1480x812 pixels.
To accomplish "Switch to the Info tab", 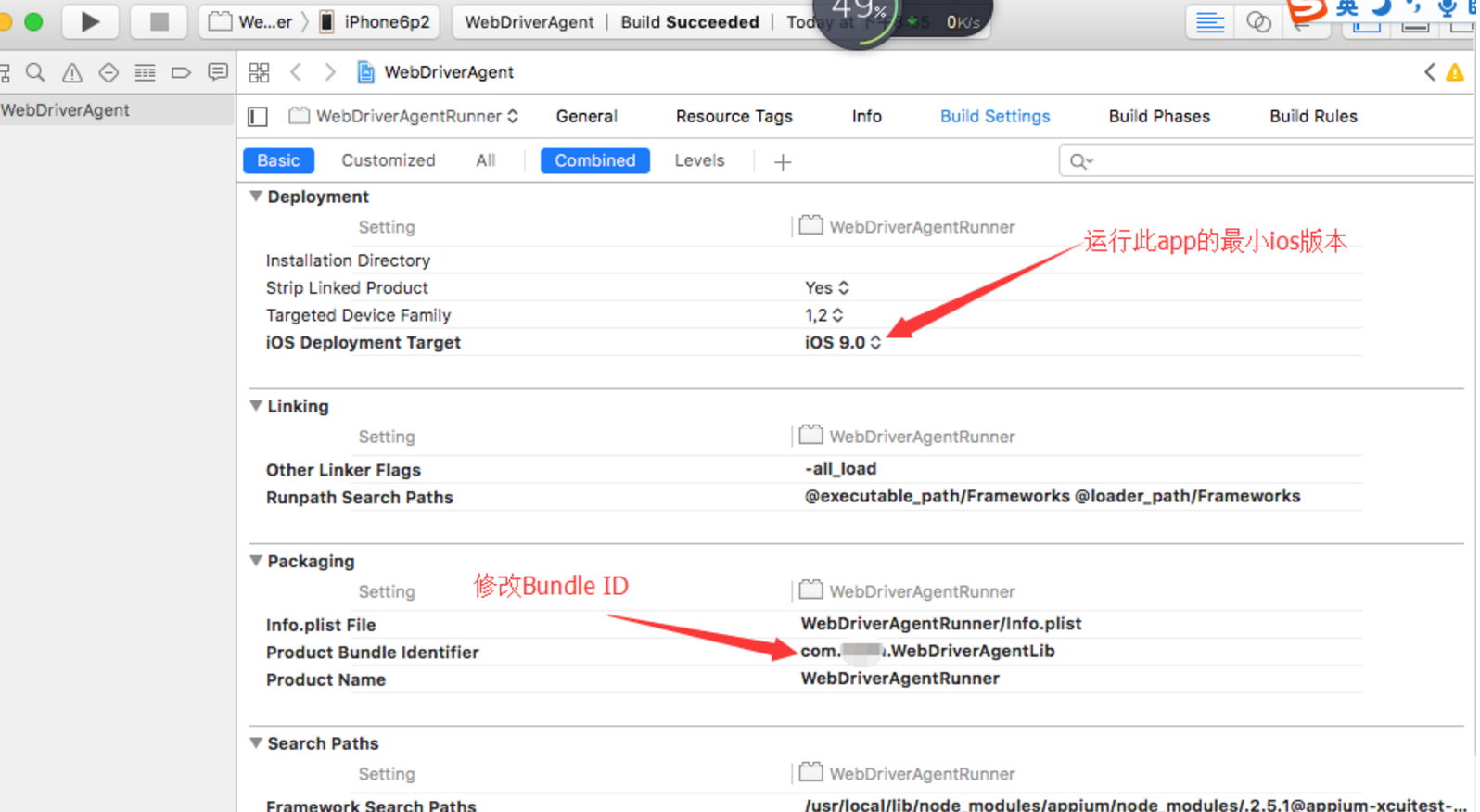I will [x=866, y=116].
